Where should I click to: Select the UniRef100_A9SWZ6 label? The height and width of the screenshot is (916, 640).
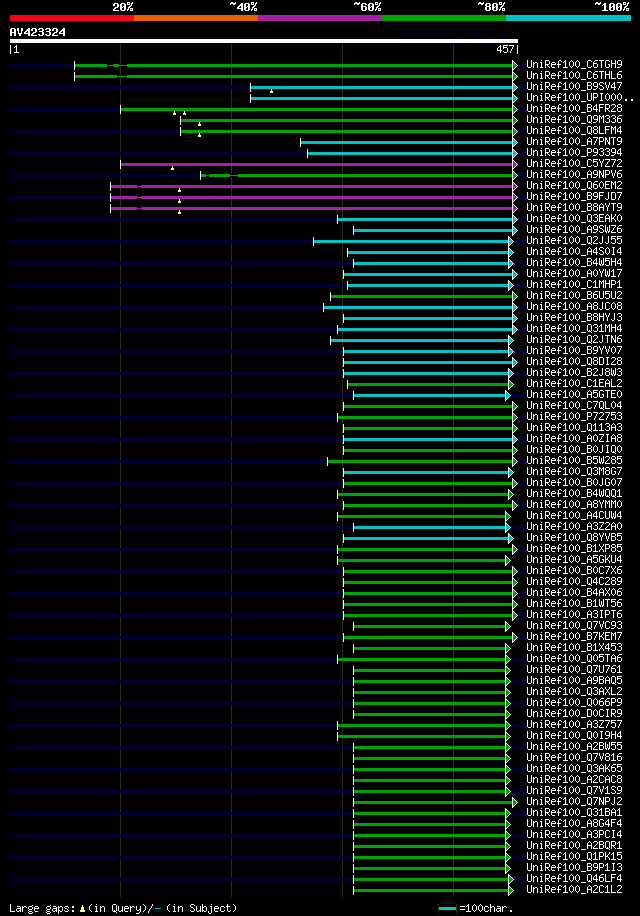(574, 230)
